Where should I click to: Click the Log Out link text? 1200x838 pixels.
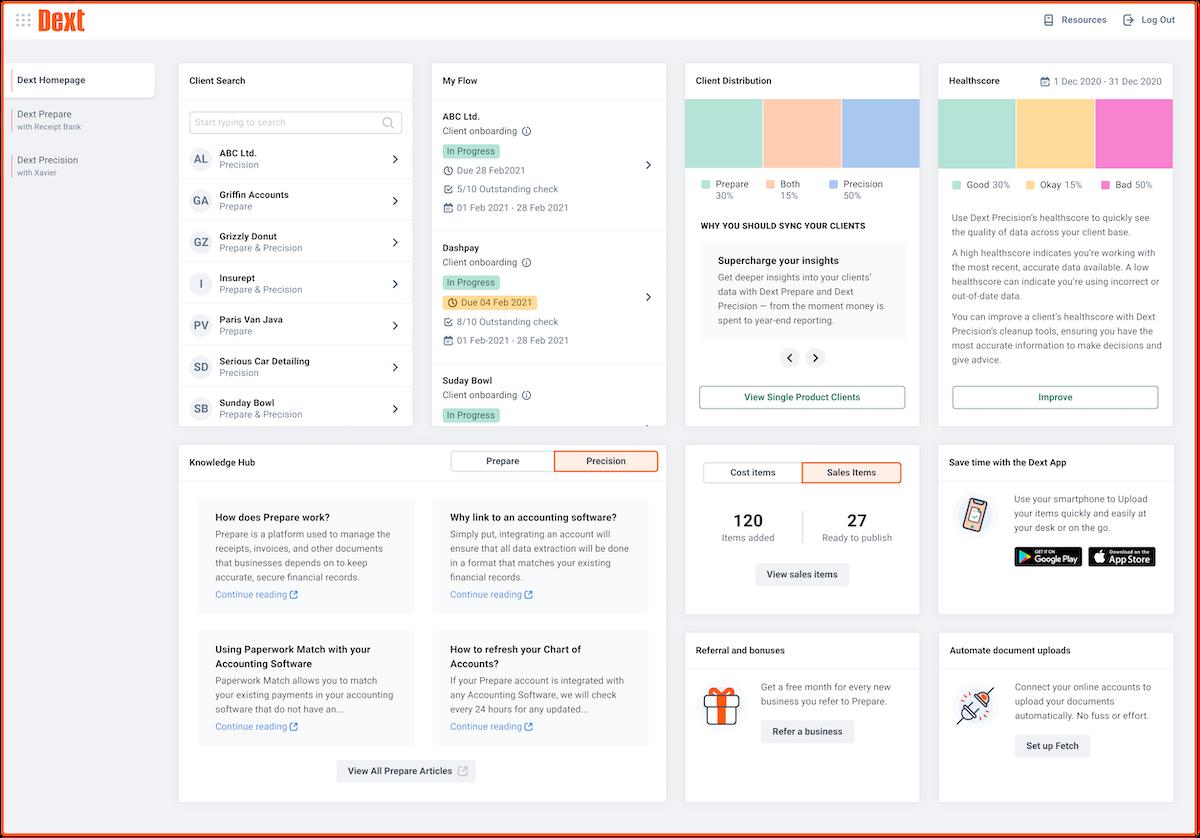(x=1158, y=20)
